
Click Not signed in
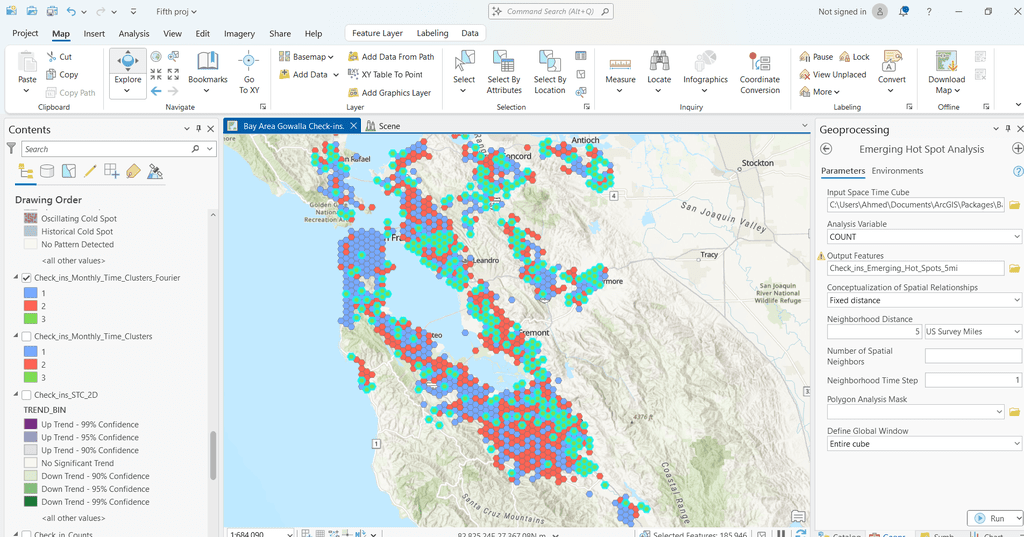842,12
